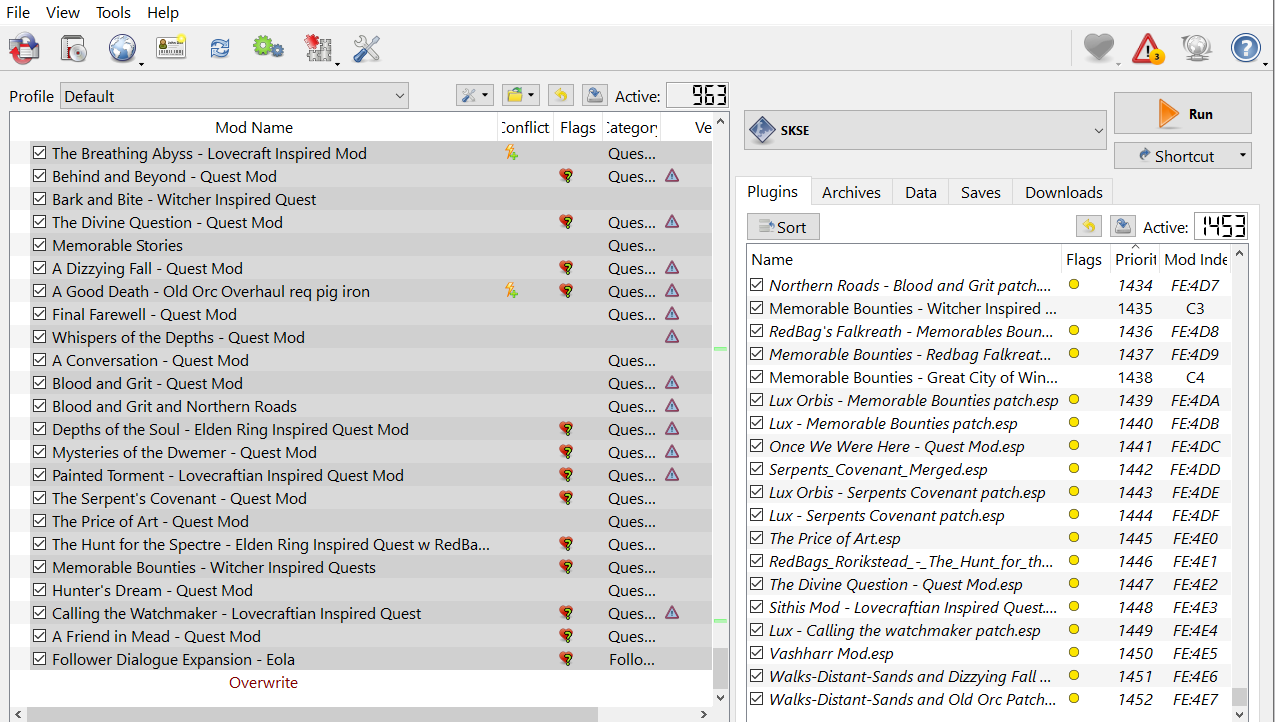This screenshot has height=722, width=1275.
Task: Click the Sort plugins button
Action: [783, 227]
